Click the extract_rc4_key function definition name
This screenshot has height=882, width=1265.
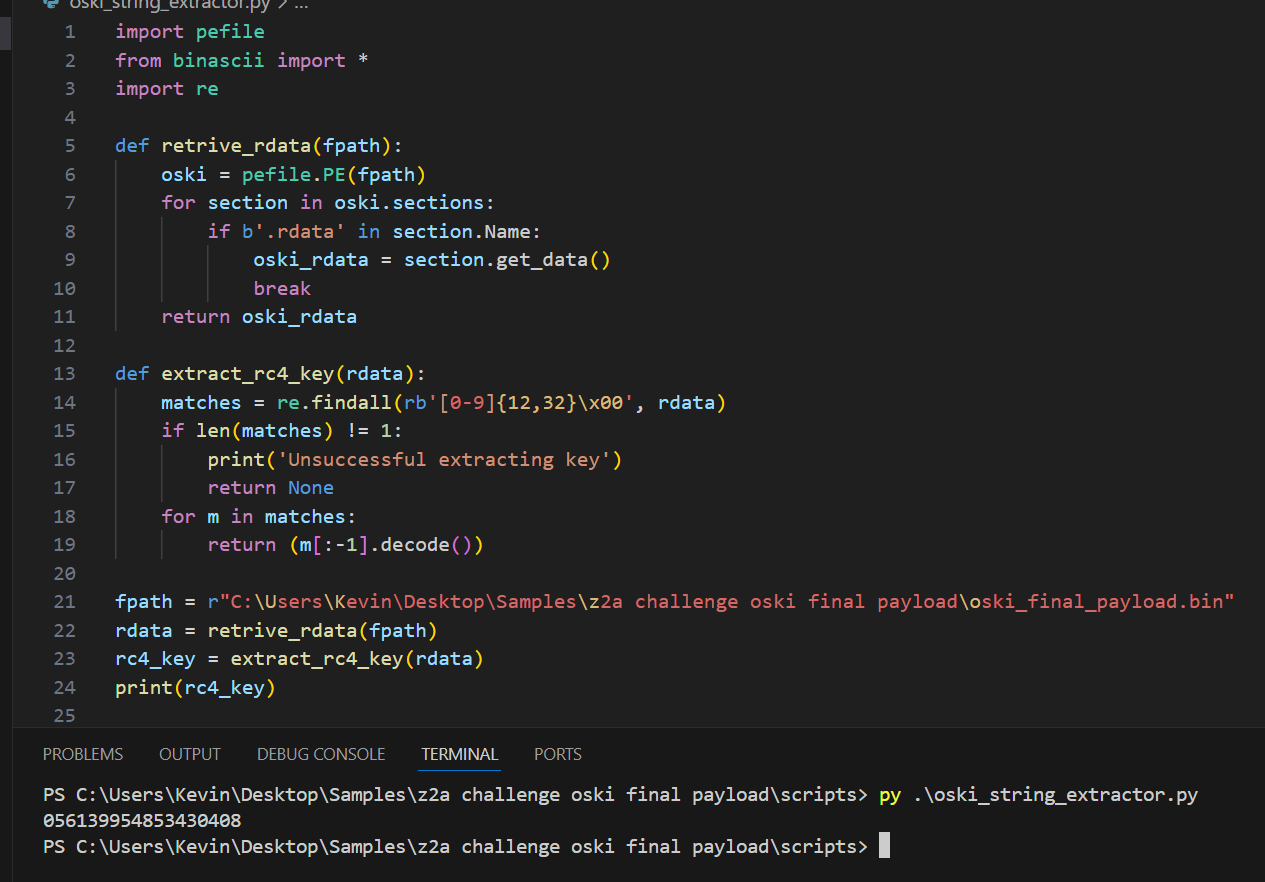click(x=247, y=374)
